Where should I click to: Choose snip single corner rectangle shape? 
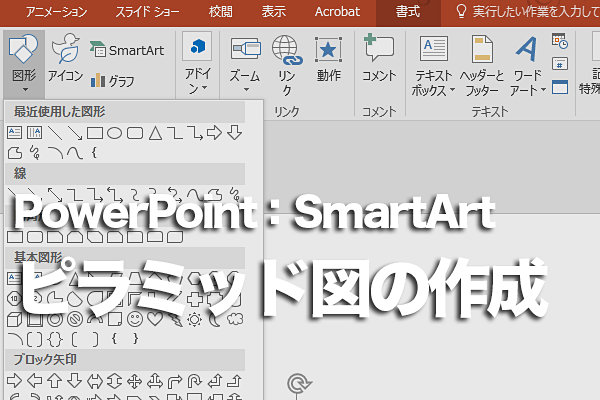pyautogui.click(x=55, y=237)
